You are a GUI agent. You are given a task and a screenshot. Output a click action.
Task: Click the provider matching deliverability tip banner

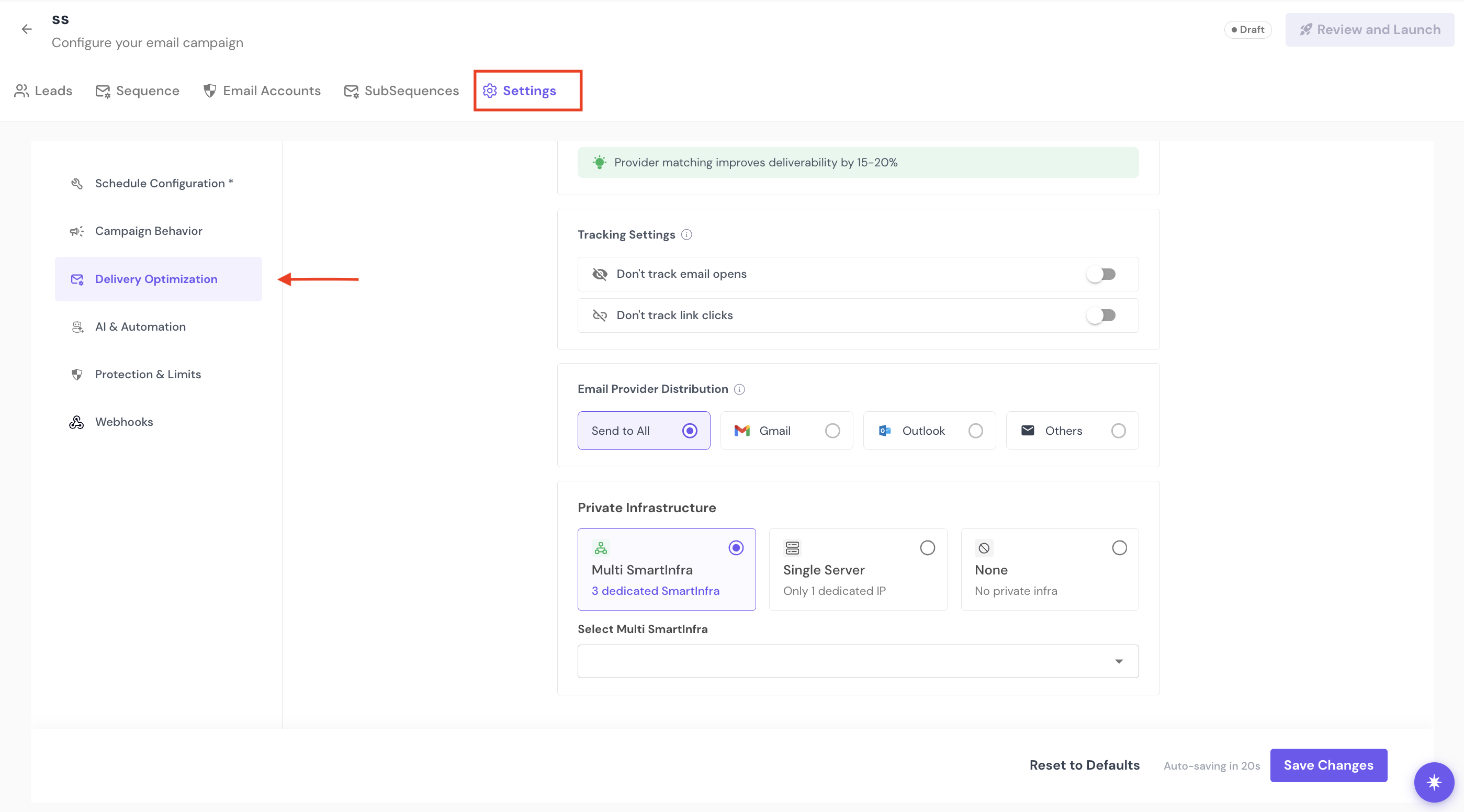coord(858,163)
